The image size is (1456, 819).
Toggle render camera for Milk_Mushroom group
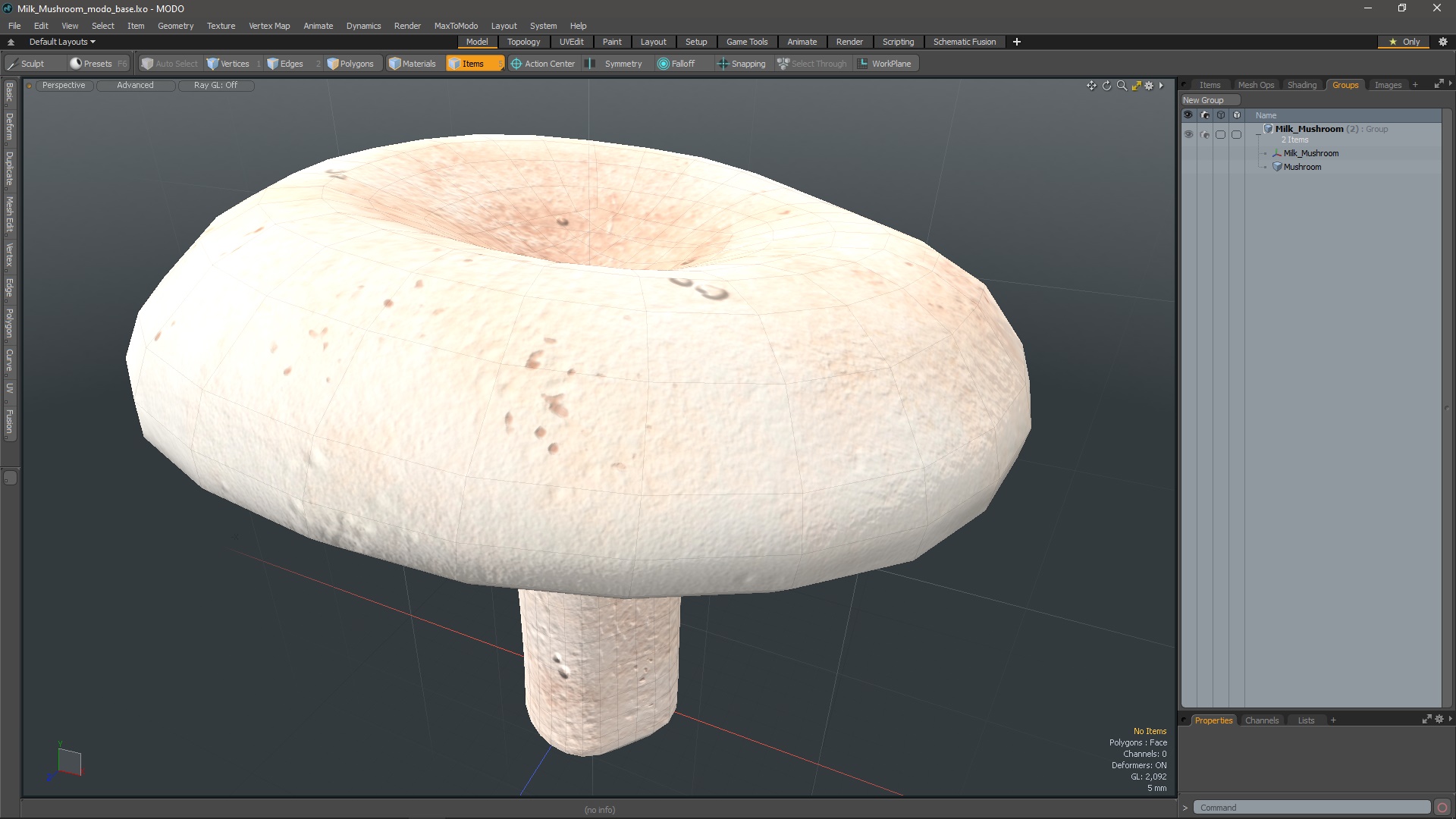tap(1205, 134)
